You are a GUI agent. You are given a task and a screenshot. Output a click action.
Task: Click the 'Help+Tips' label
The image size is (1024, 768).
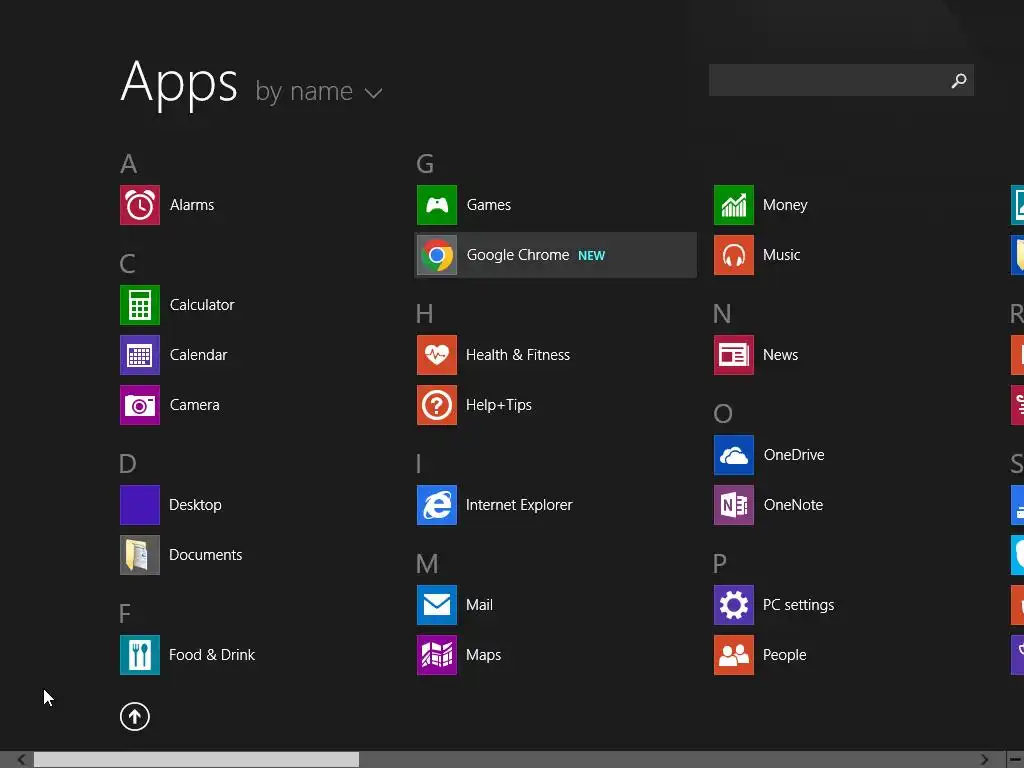pyautogui.click(x=499, y=405)
